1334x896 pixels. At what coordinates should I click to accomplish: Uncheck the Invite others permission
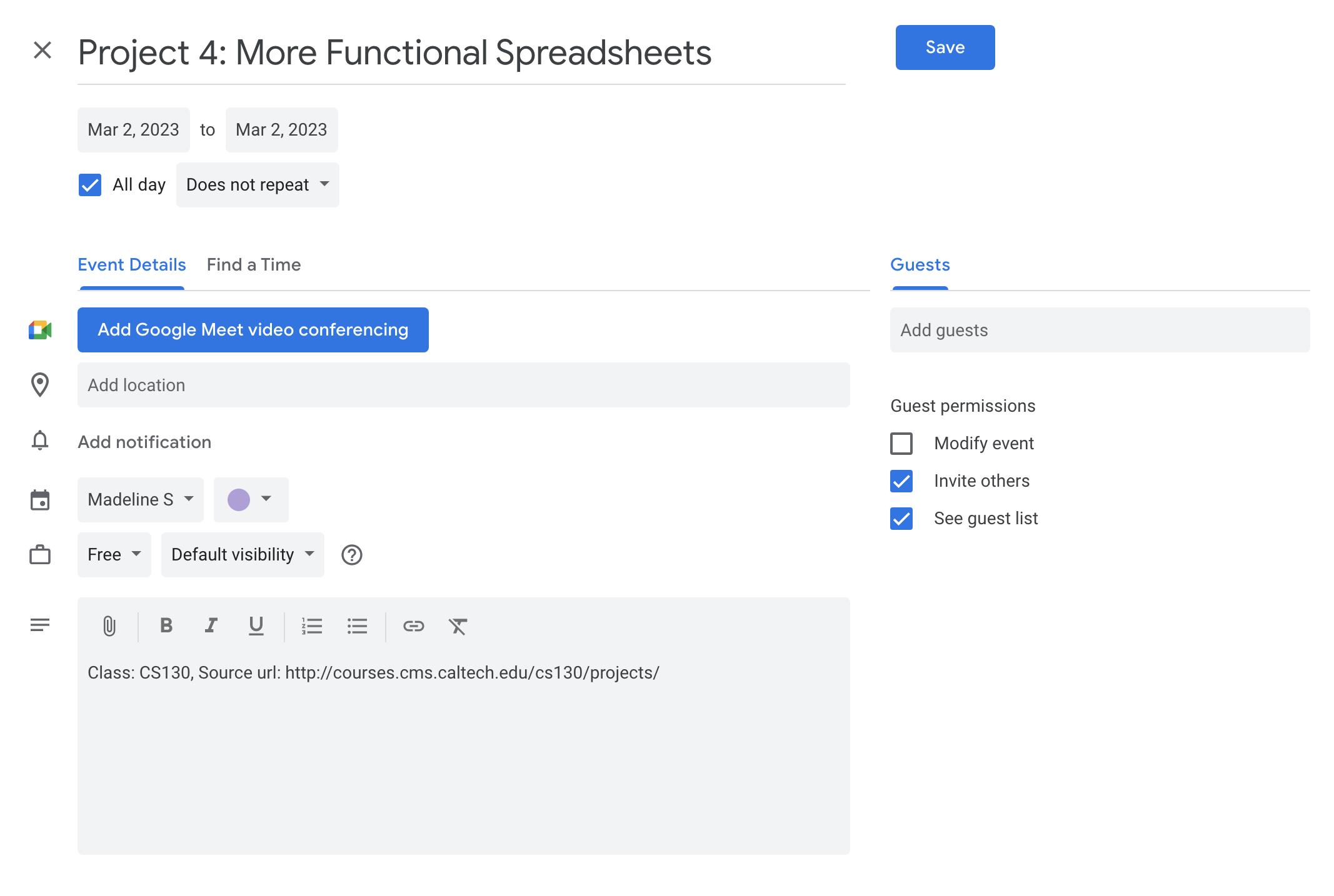click(x=901, y=481)
